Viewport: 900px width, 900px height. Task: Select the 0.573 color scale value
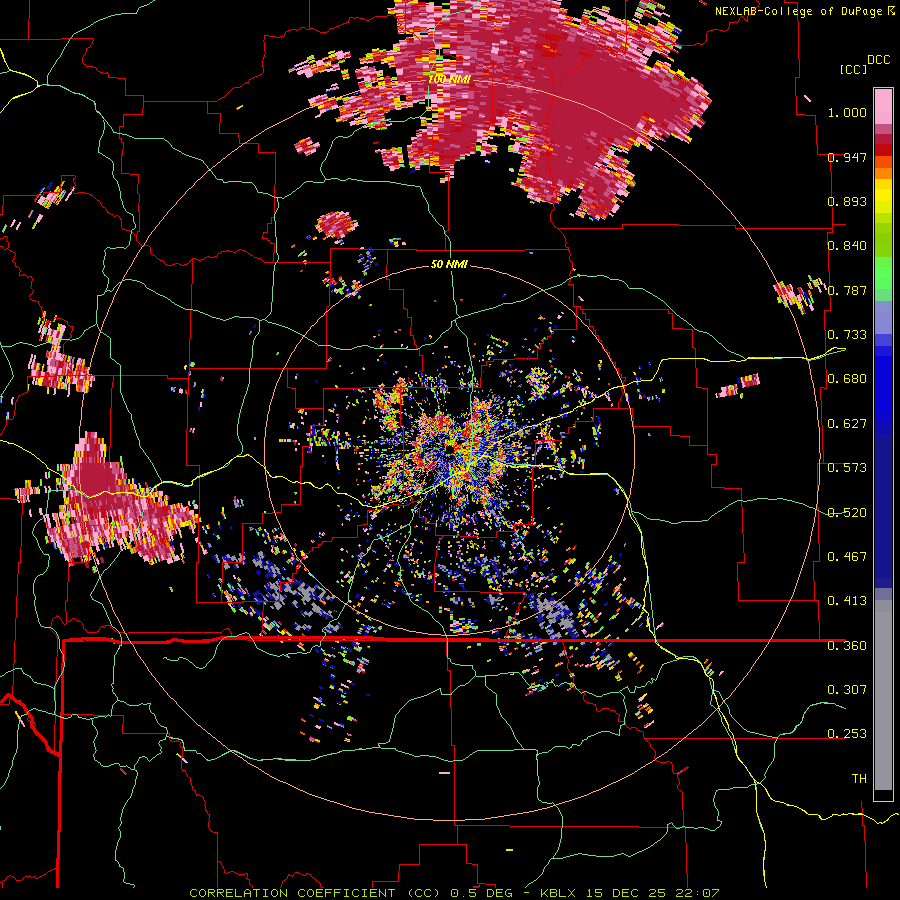[x=847, y=468]
